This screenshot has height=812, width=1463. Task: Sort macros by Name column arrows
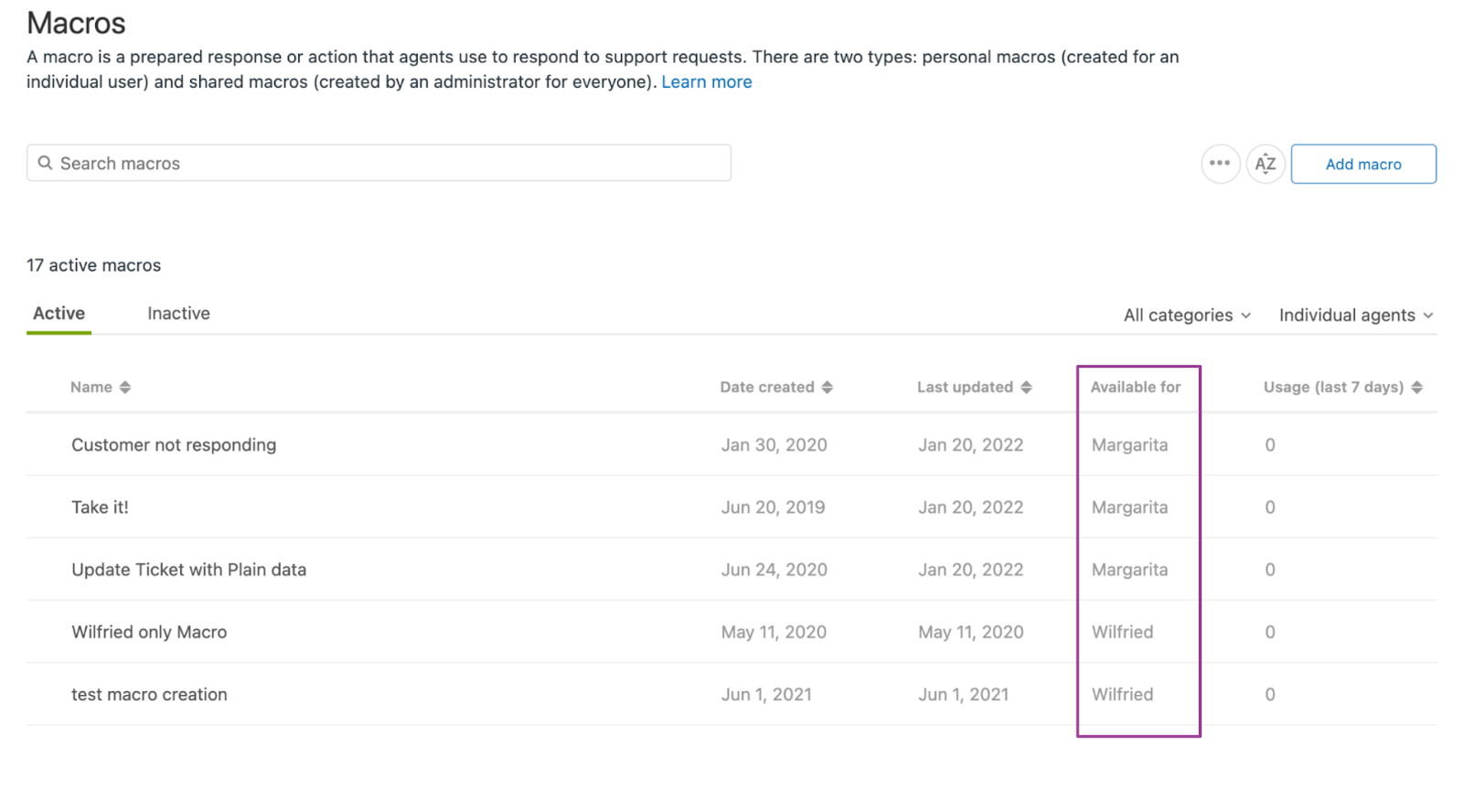click(125, 387)
